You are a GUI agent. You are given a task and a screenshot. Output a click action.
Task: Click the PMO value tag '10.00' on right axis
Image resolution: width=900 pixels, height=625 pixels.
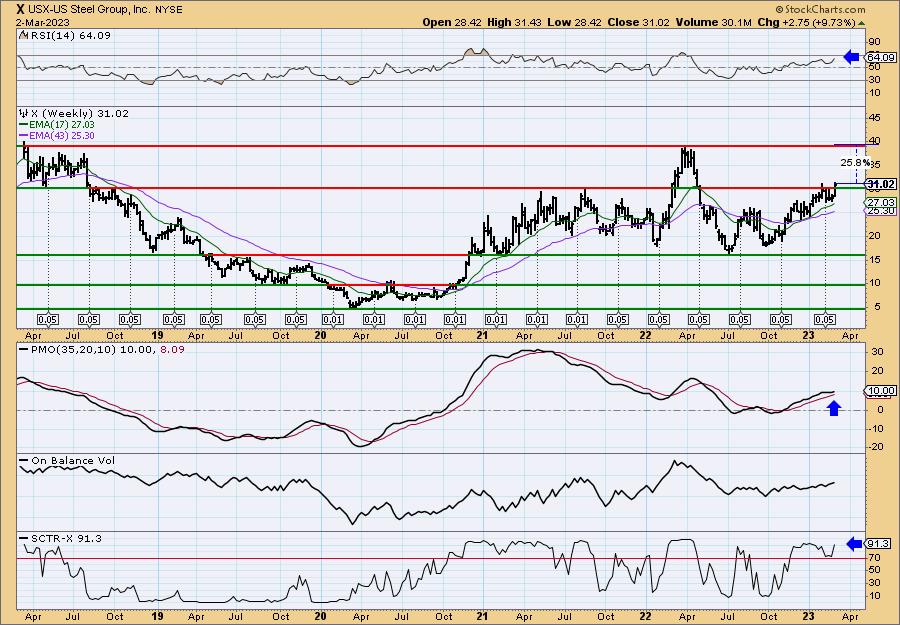880,391
